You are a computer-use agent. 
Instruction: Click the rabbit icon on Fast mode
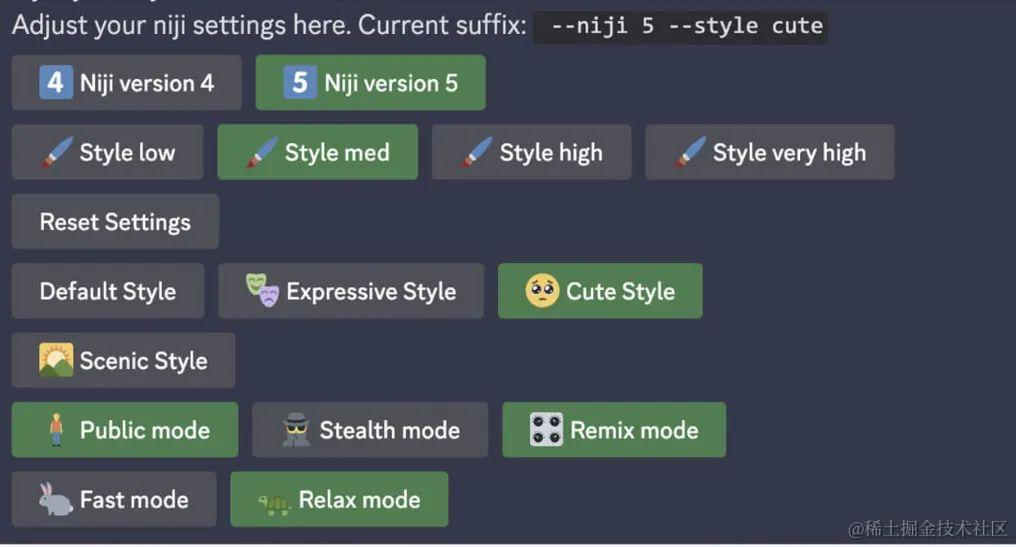click(x=55, y=499)
